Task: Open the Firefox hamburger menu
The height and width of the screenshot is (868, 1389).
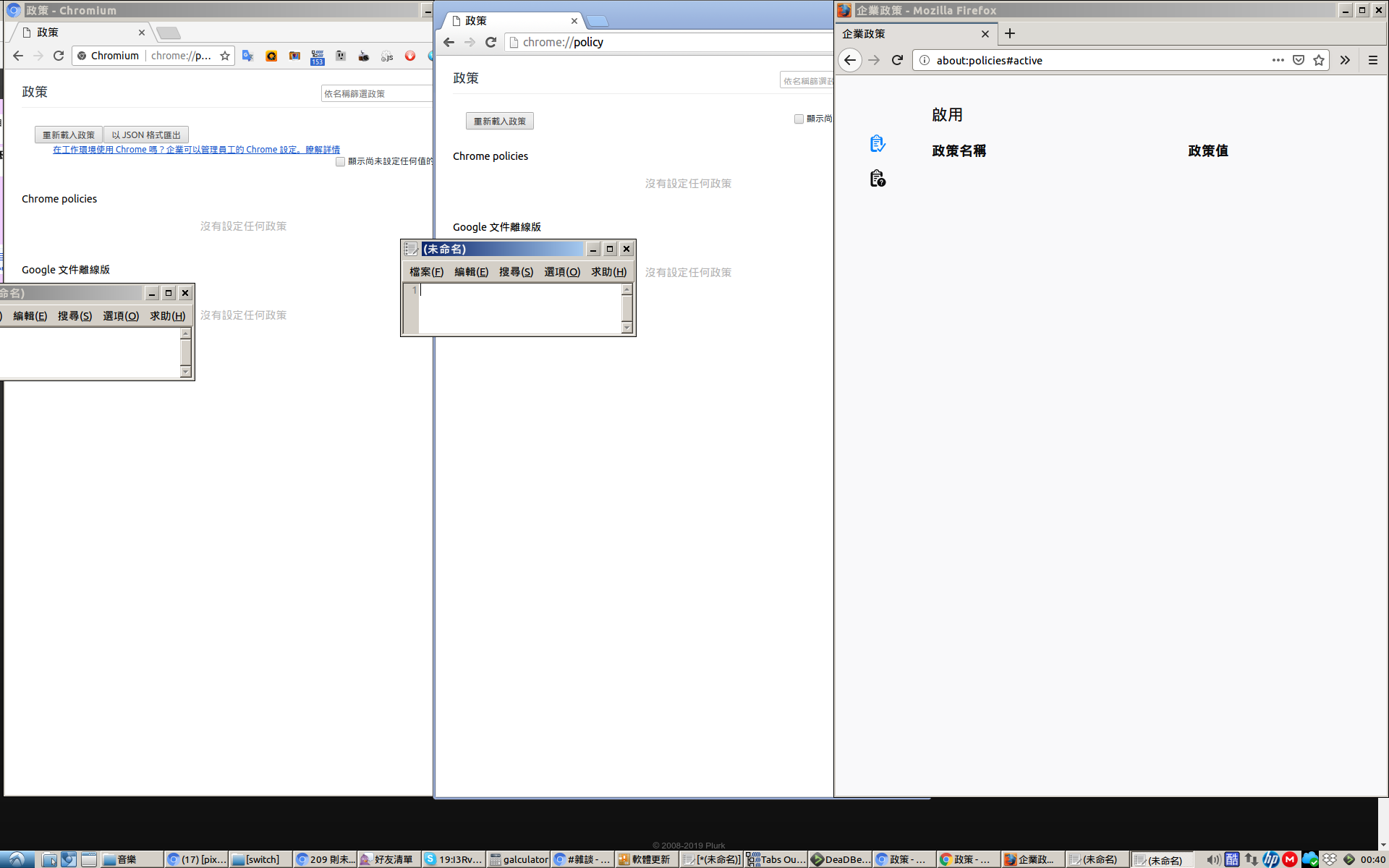Action: tap(1373, 60)
